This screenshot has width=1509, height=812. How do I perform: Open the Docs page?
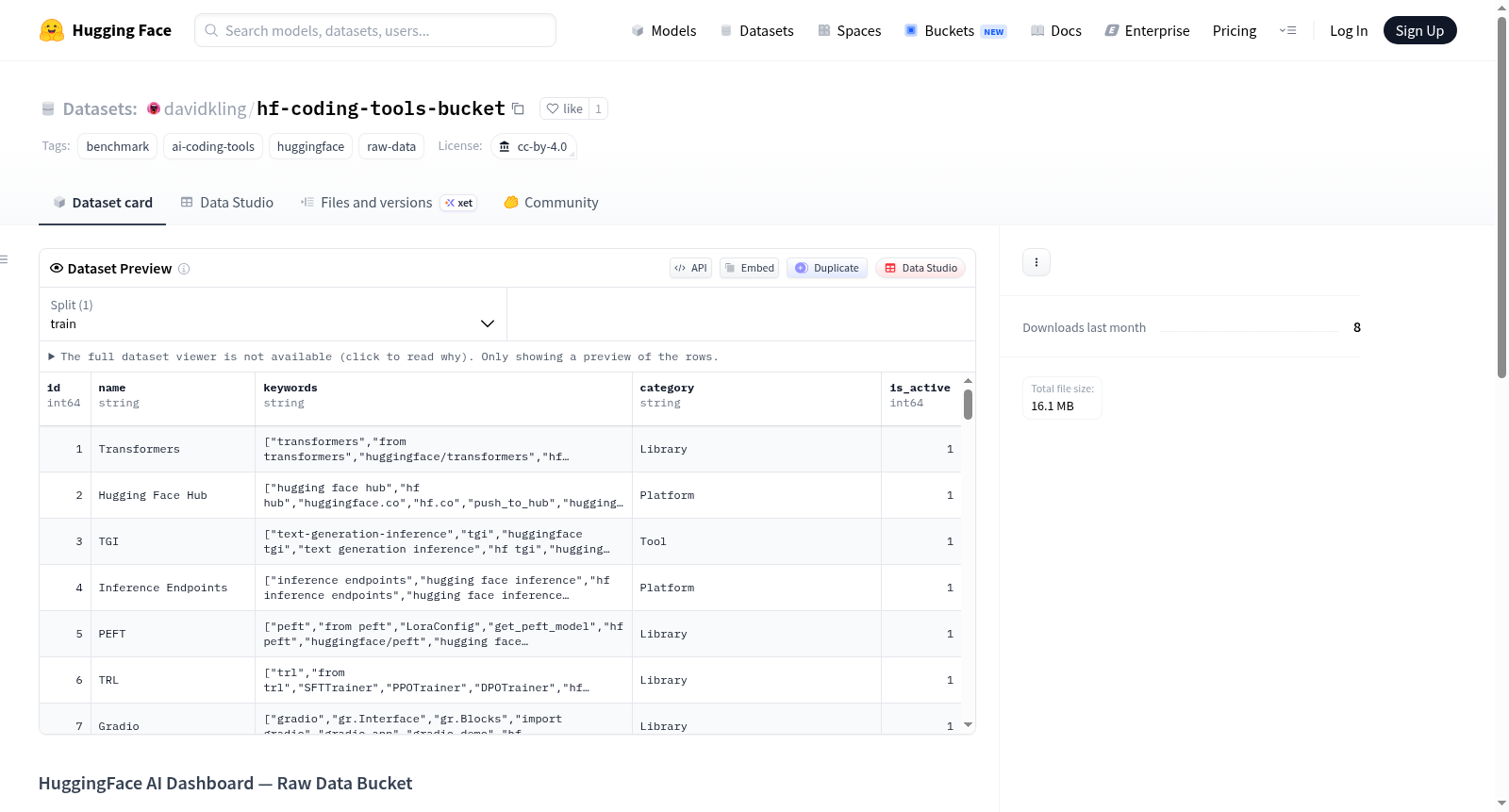(x=1056, y=30)
